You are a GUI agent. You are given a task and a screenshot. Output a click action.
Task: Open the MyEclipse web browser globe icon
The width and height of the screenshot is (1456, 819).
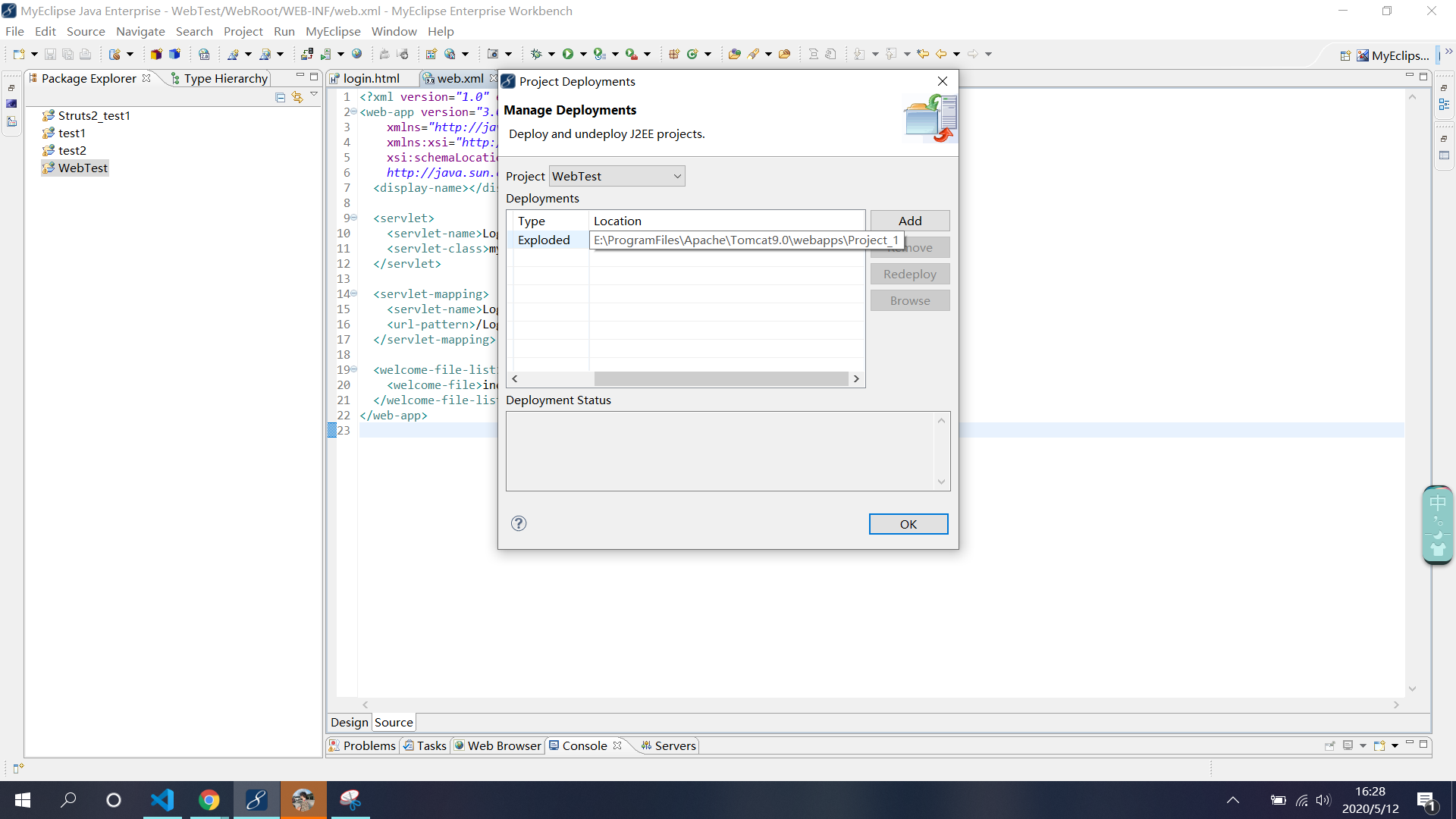click(357, 54)
